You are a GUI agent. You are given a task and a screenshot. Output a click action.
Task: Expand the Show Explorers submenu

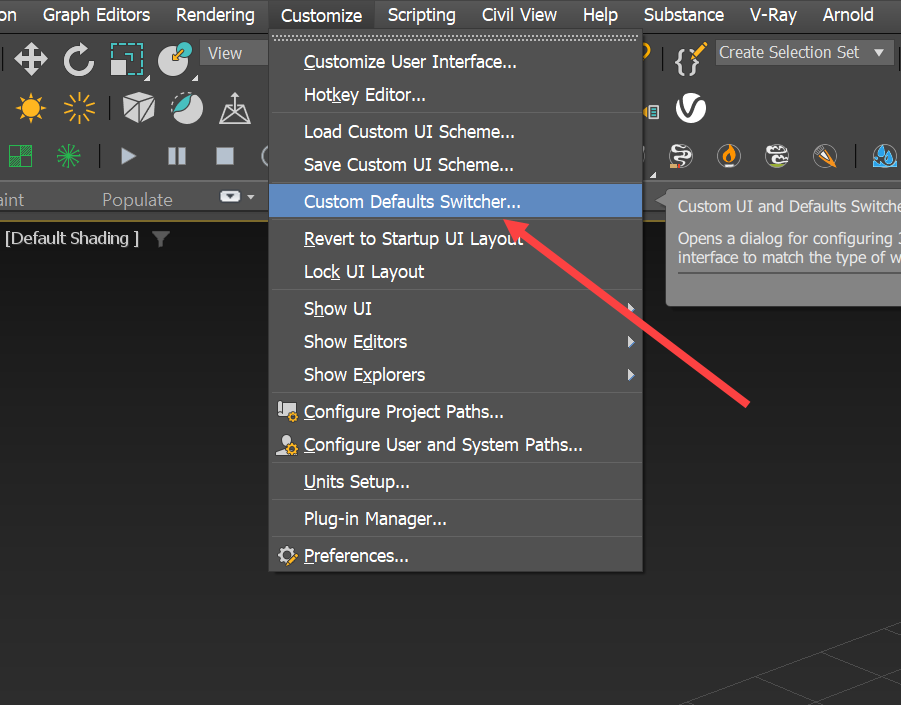click(x=456, y=375)
